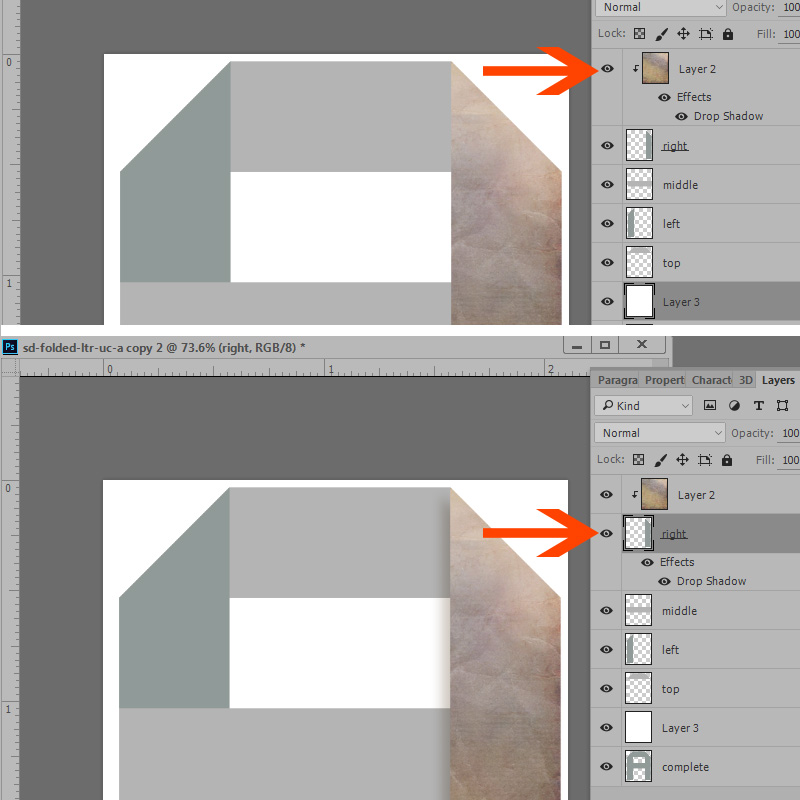The image size is (800, 800).
Task: Click the adjustment layer filter icon
Action: (734, 406)
